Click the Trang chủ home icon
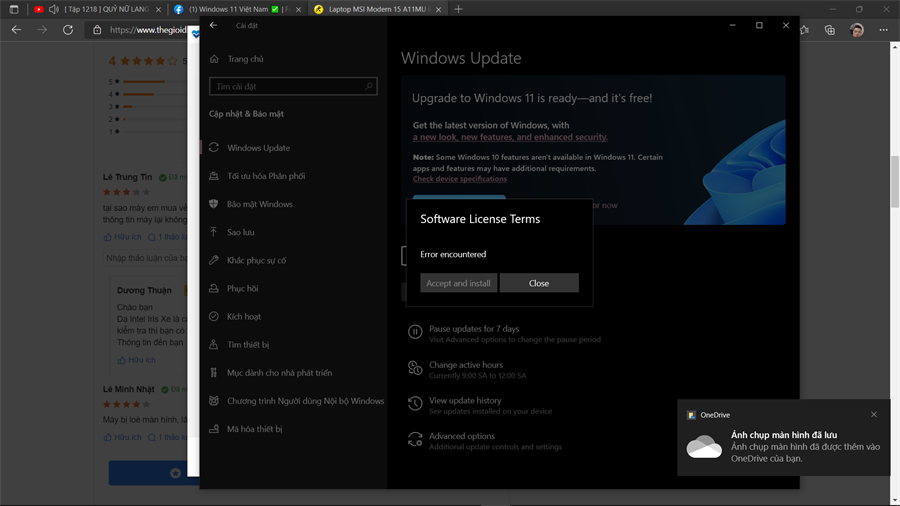900x506 pixels. (214, 59)
